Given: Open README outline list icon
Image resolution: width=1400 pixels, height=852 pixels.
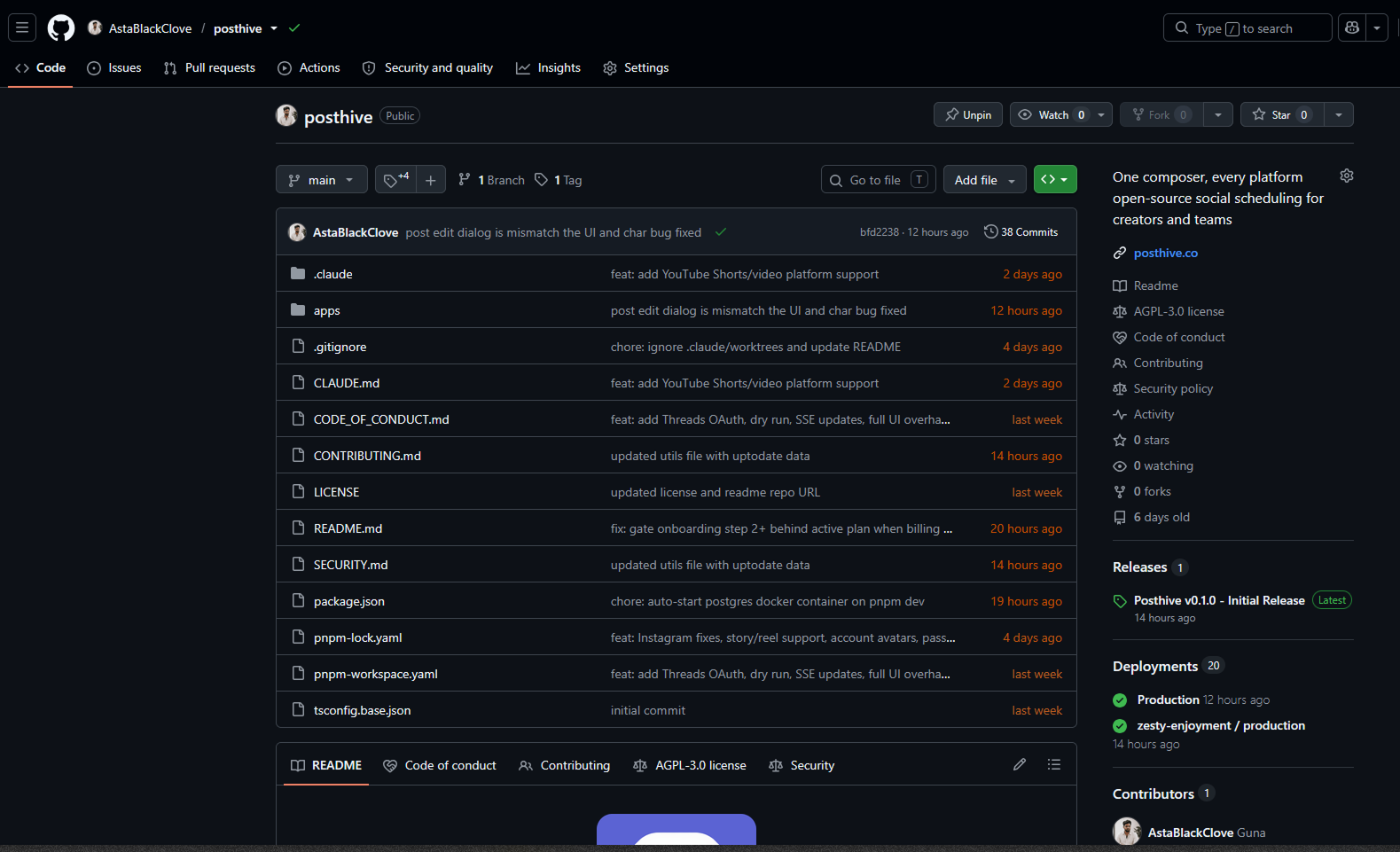Looking at the screenshot, I should pos(1054,764).
